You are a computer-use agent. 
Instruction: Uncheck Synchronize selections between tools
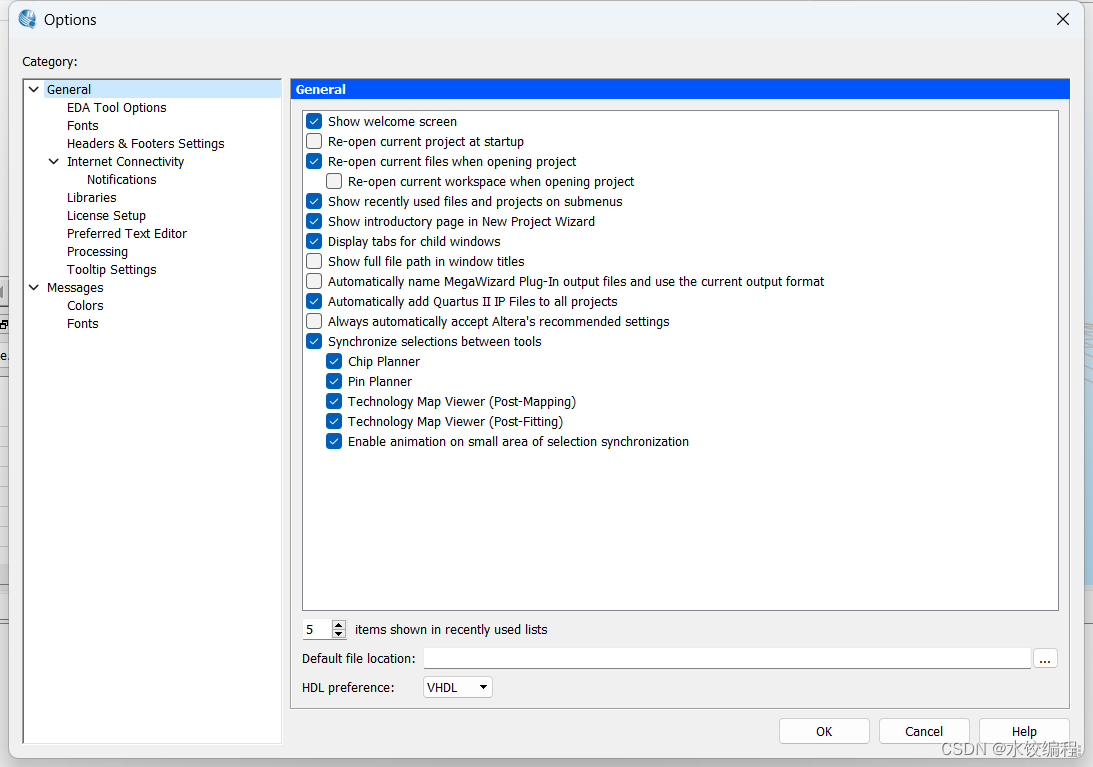(314, 341)
